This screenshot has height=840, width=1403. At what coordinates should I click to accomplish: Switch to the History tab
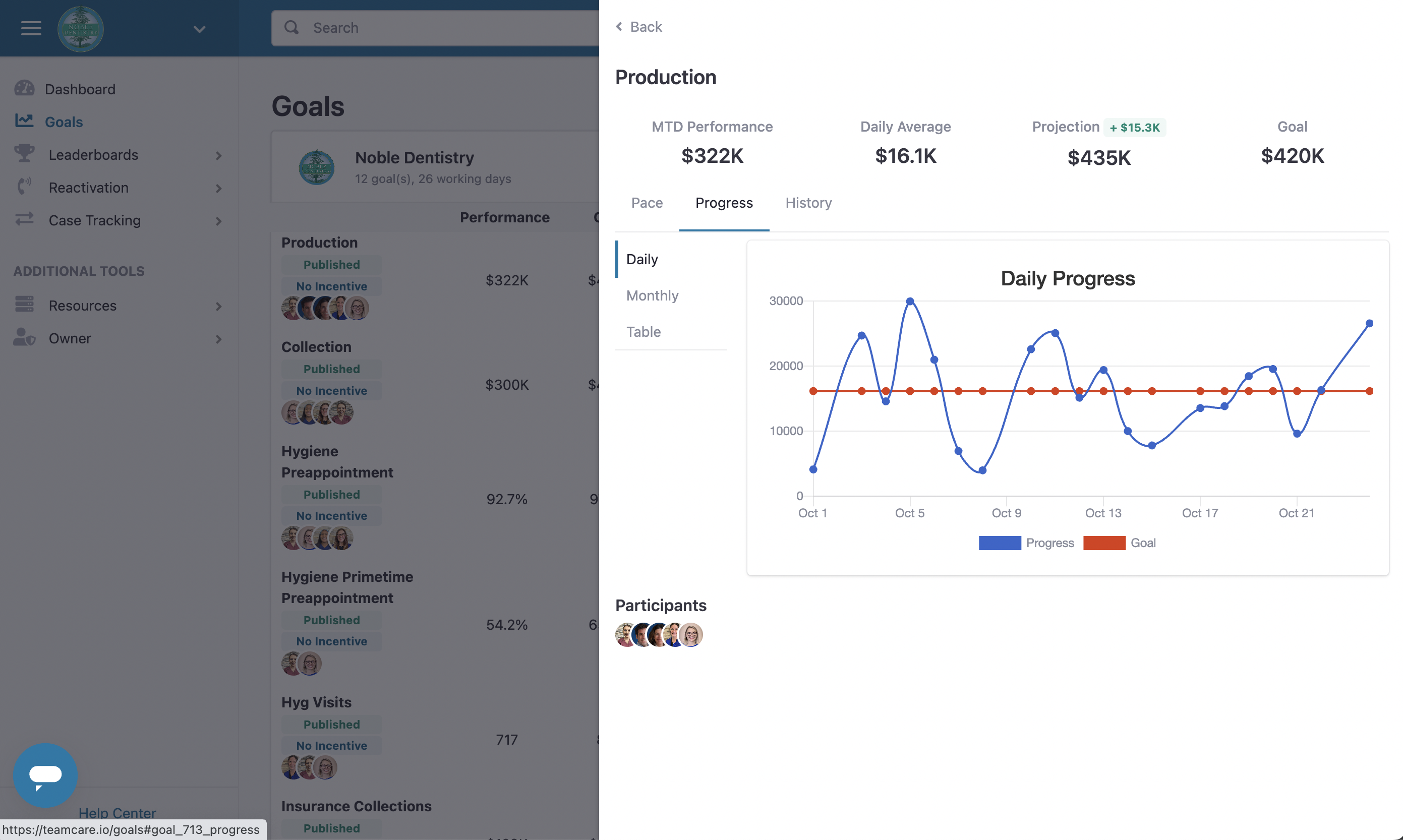click(808, 203)
